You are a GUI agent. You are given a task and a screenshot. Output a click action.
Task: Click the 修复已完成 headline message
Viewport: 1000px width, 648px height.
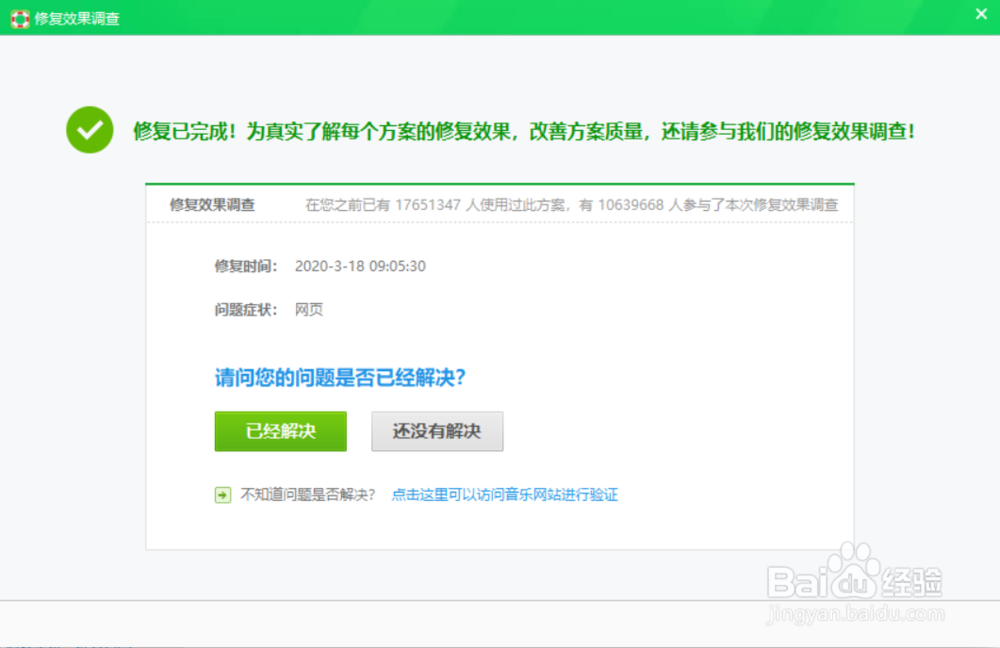pyautogui.click(x=524, y=131)
